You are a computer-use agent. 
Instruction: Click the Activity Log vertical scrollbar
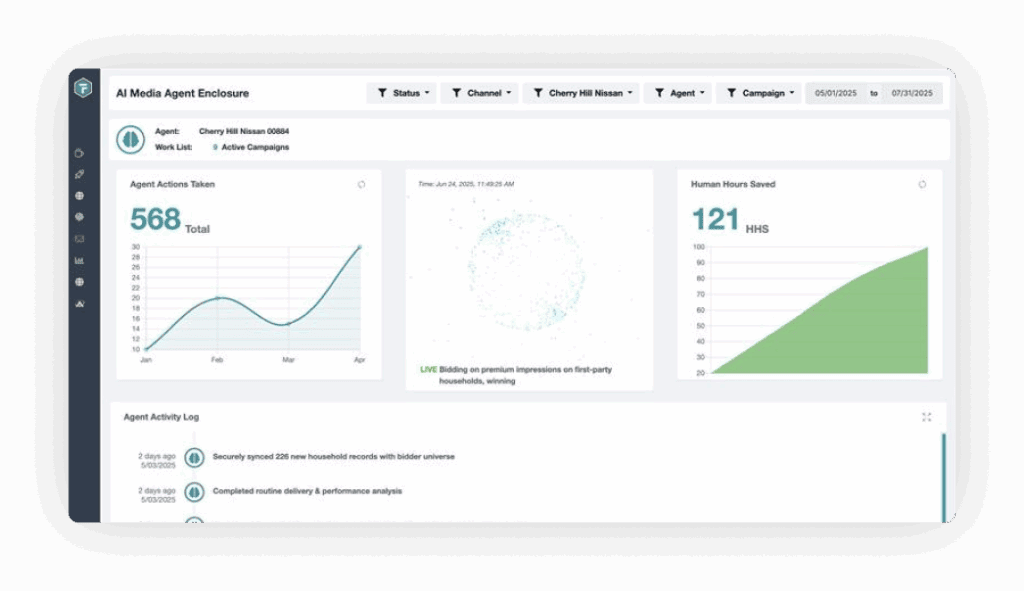click(944, 477)
